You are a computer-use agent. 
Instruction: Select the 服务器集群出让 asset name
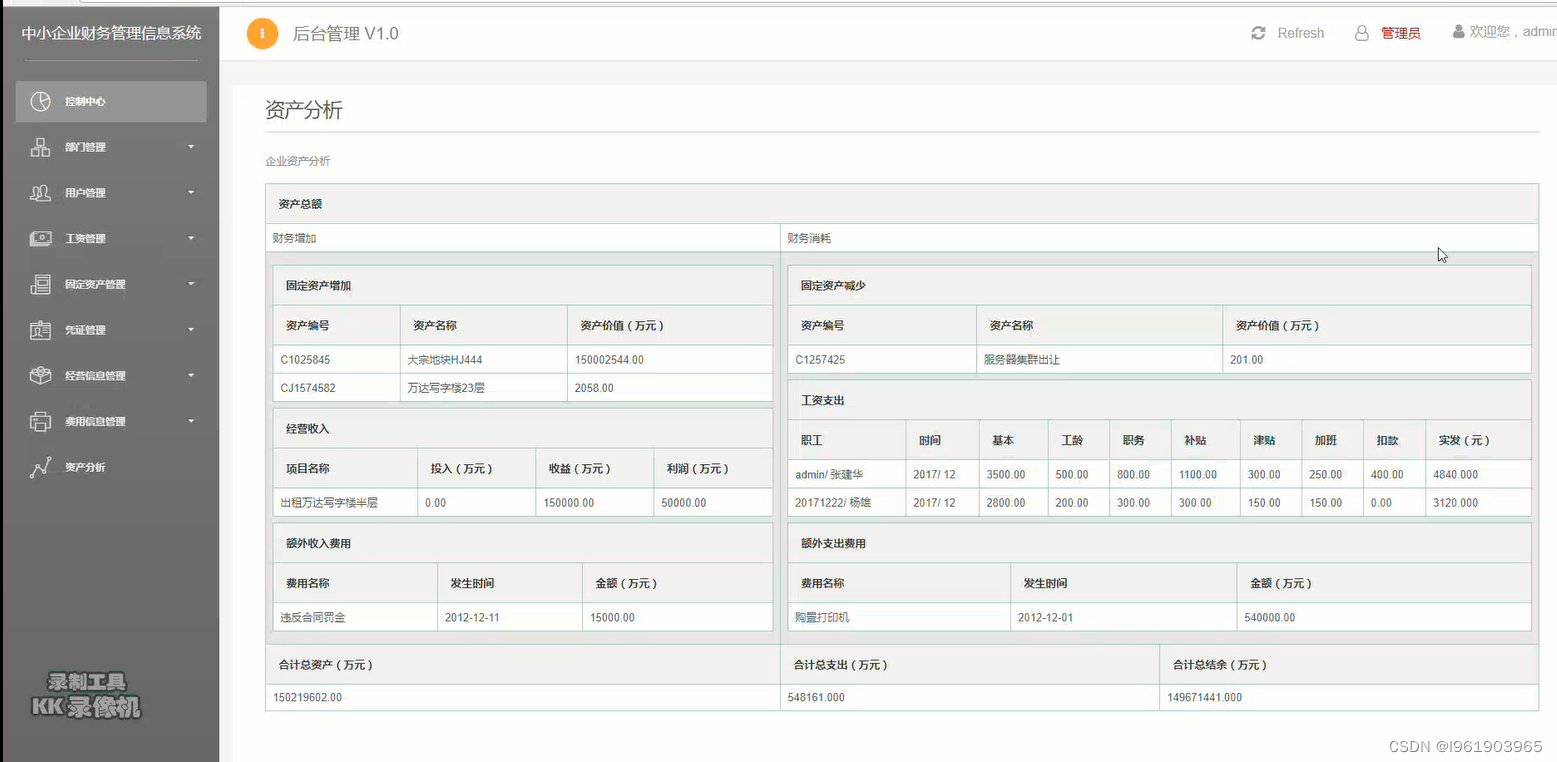(1021, 360)
